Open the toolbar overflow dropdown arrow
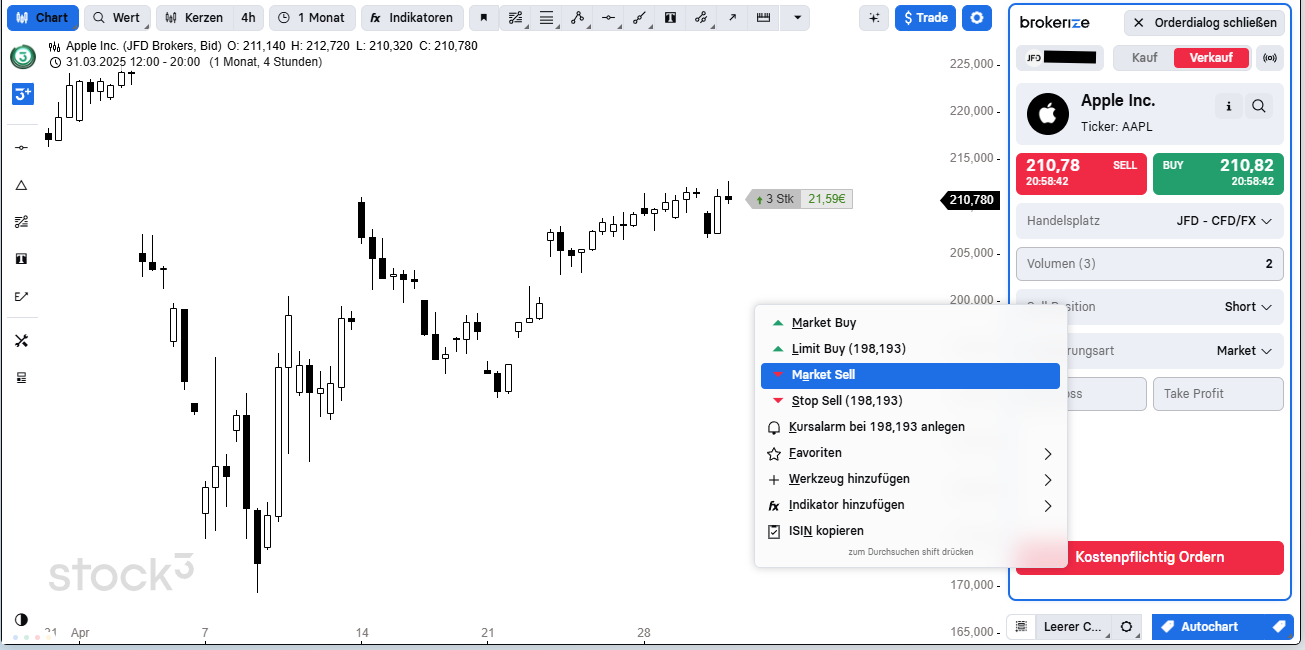This screenshot has width=1305, height=650. [795, 18]
